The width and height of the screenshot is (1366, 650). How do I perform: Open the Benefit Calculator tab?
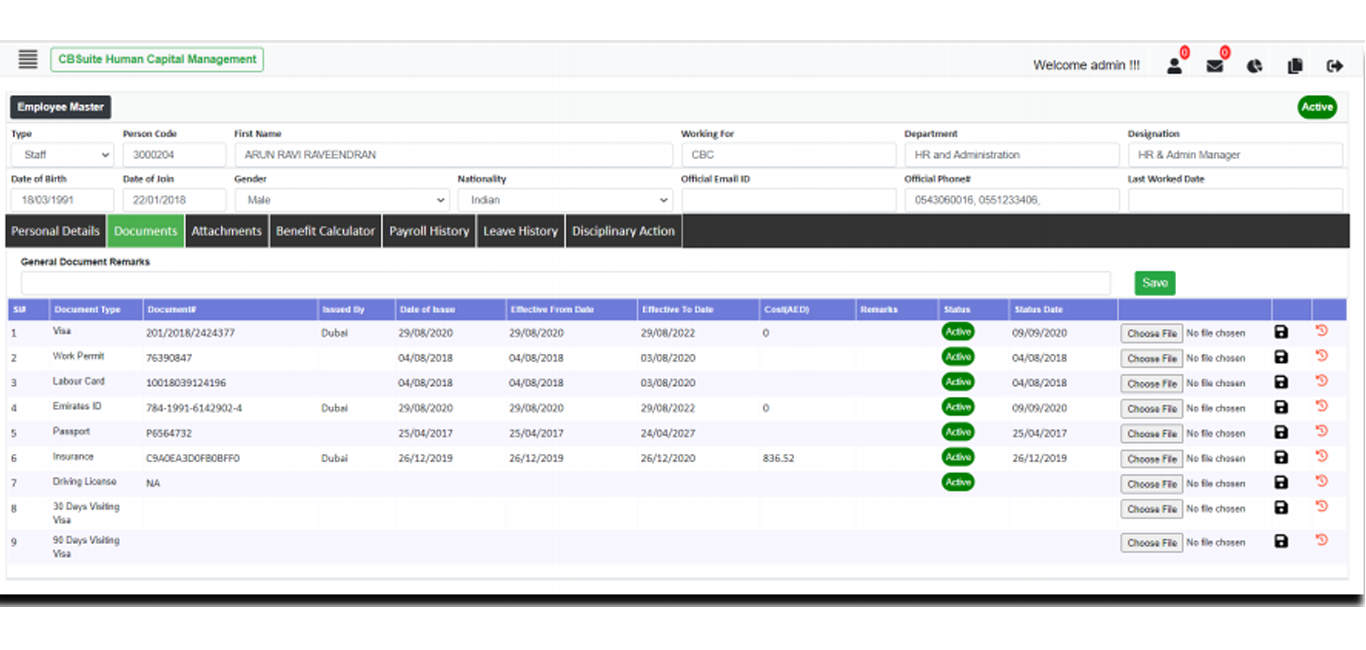click(325, 231)
